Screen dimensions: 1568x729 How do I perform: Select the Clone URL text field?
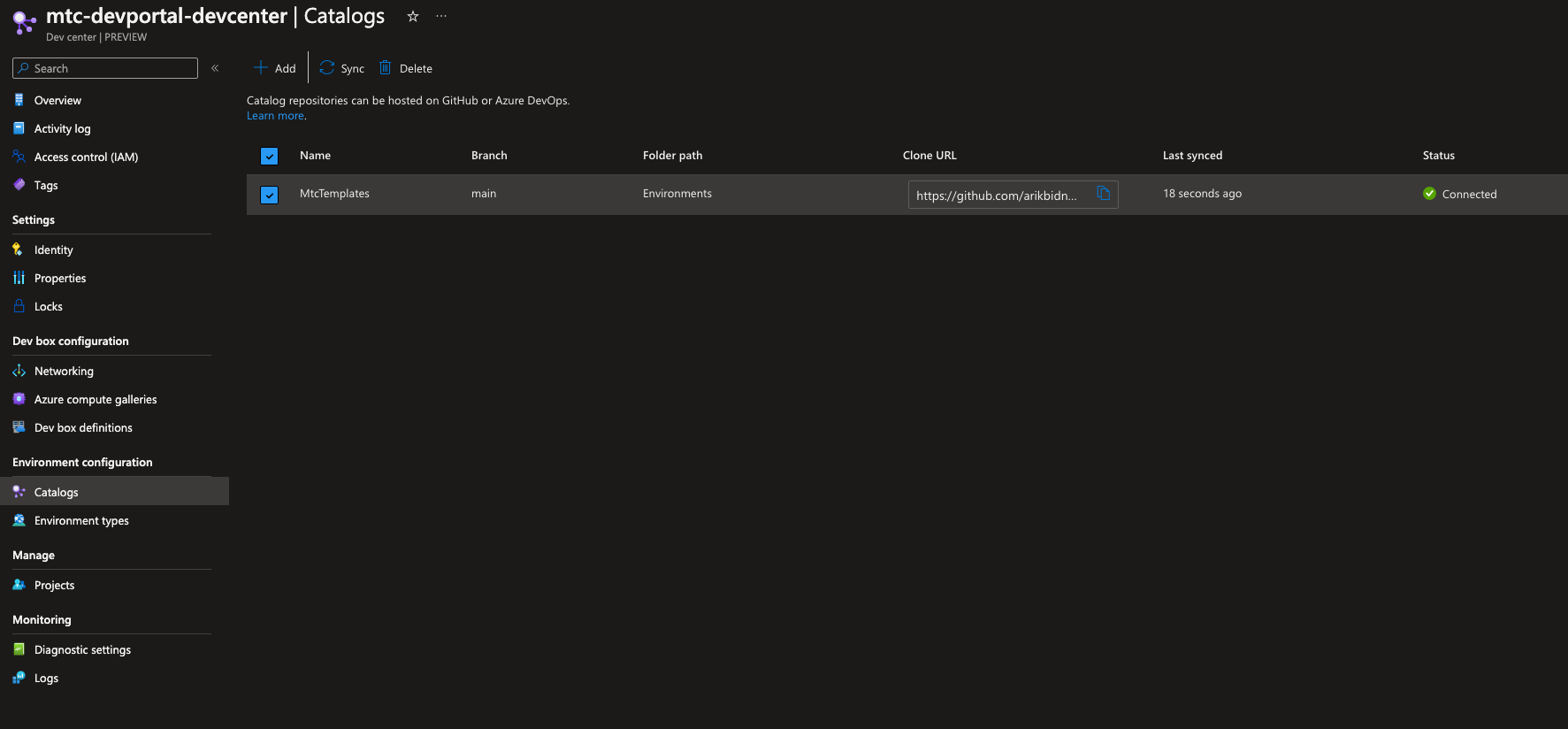997,196
